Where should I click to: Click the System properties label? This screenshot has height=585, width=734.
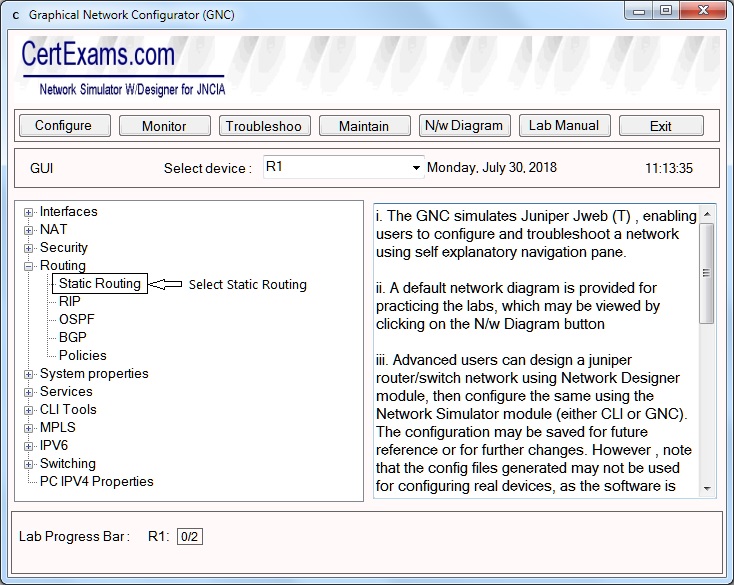point(94,373)
